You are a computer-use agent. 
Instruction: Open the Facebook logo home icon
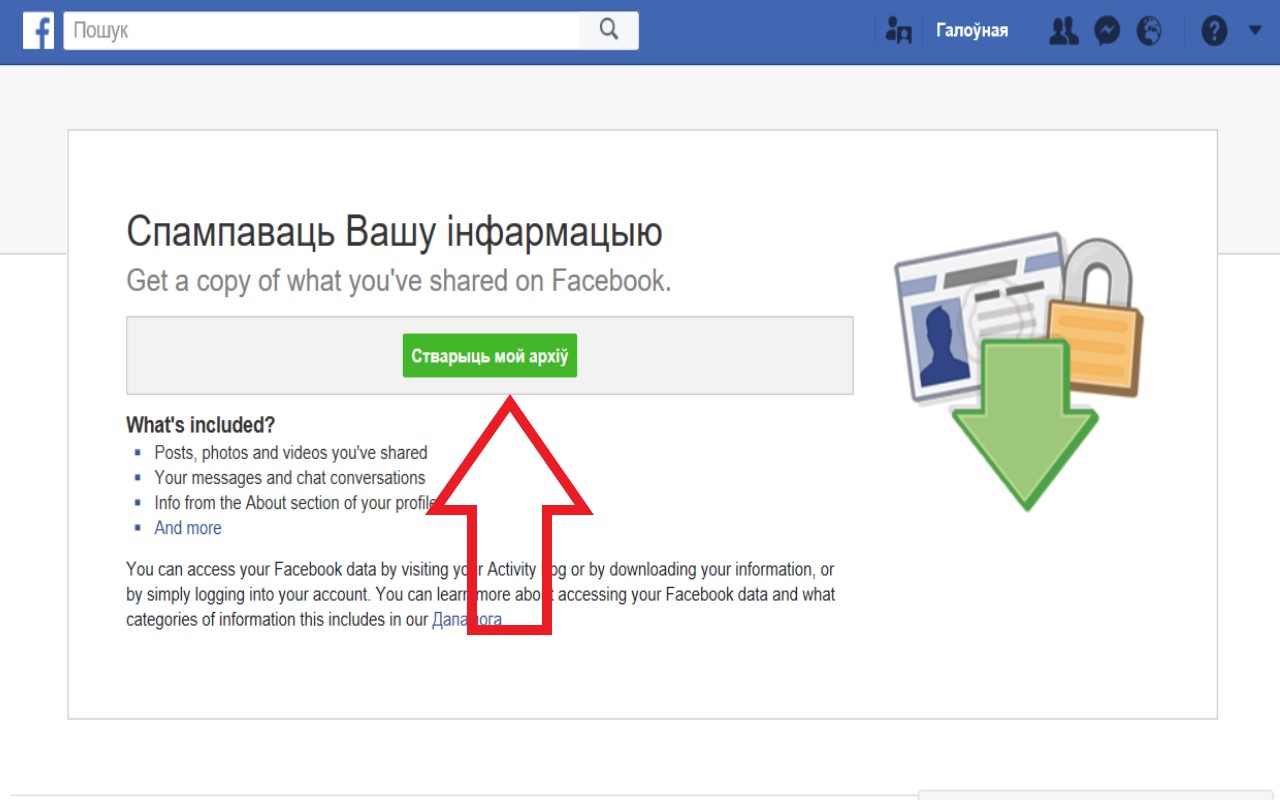point(38,31)
